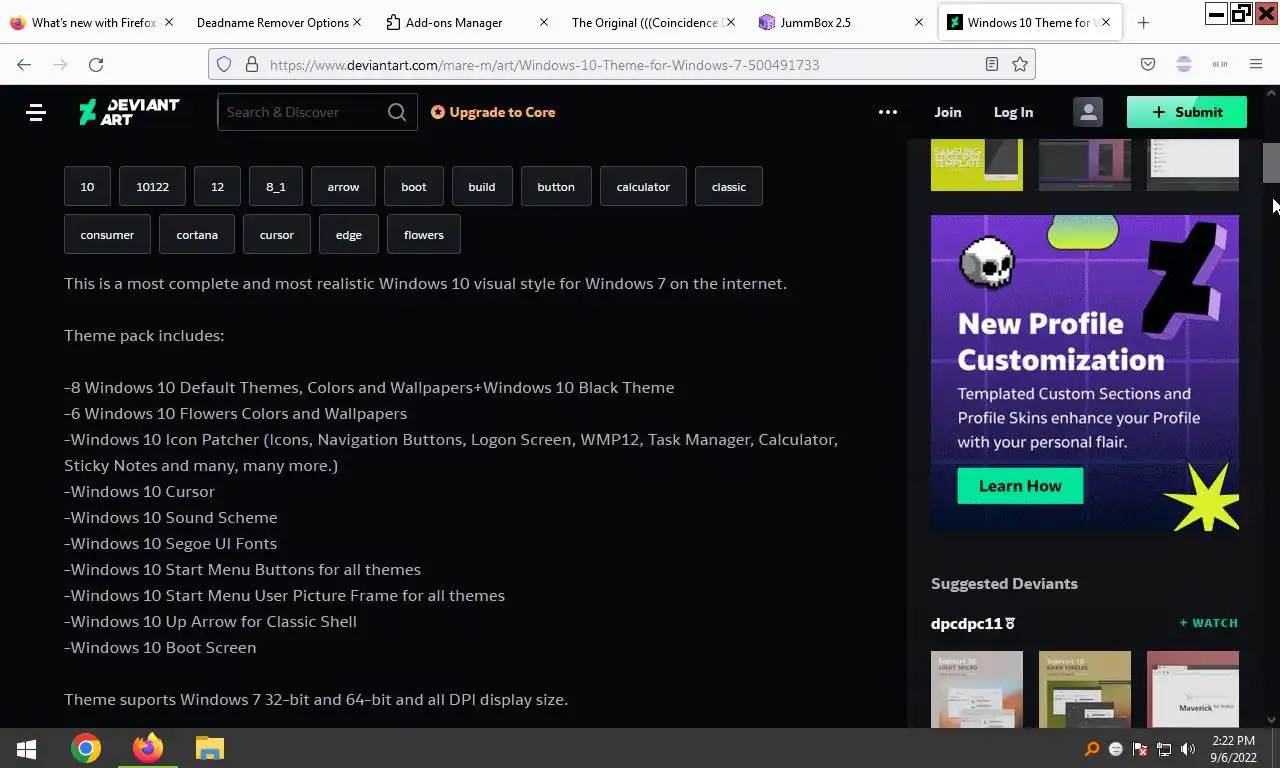Click the volume speaker tray icon
The width and height of the screenshot is (1280, 768).
pyautogui.click(x=1188, y=749)
